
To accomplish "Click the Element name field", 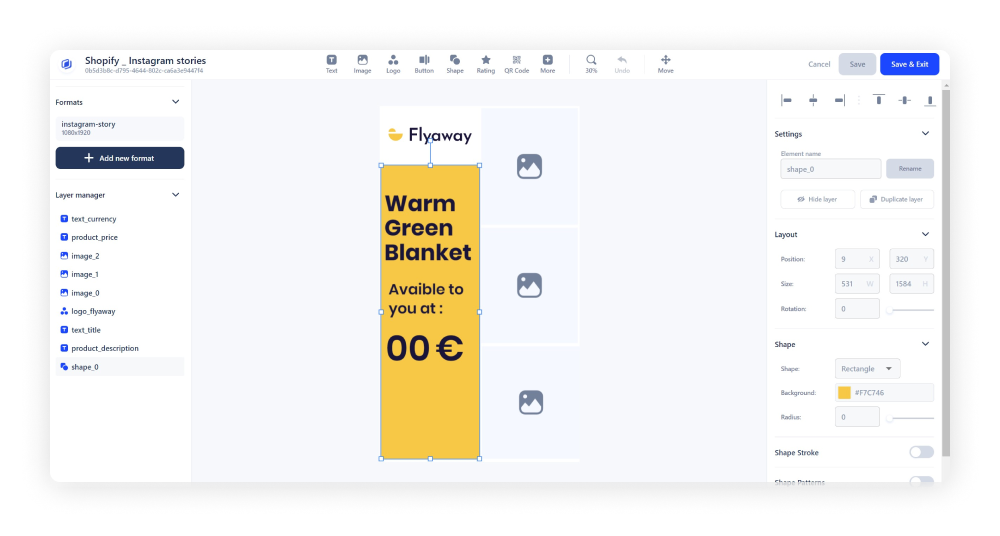I will click(x=830, y=169).
